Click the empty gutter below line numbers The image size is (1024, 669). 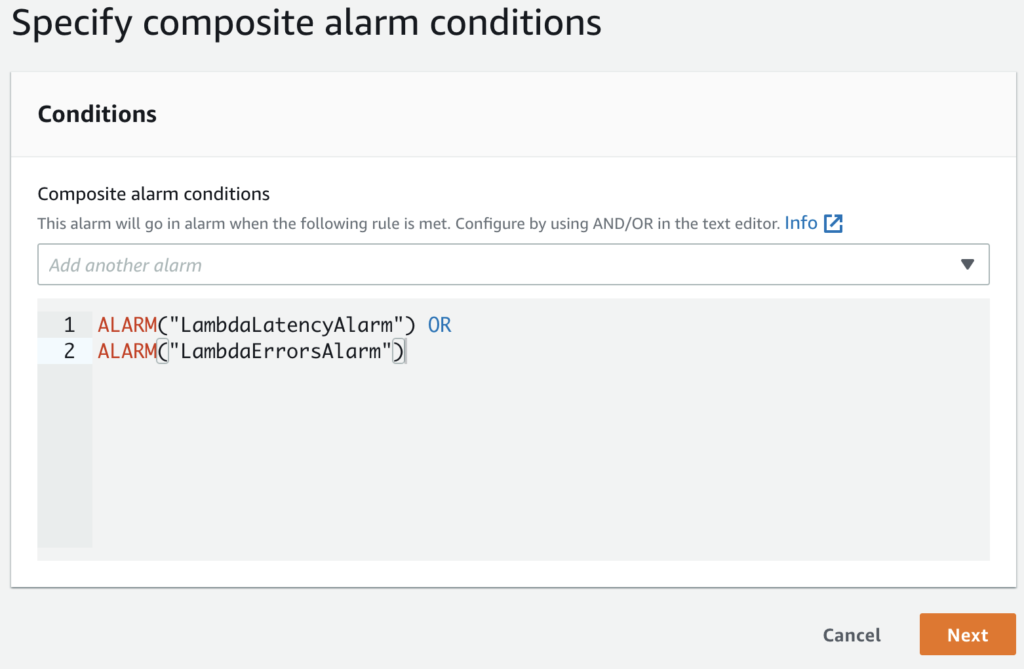65,455
